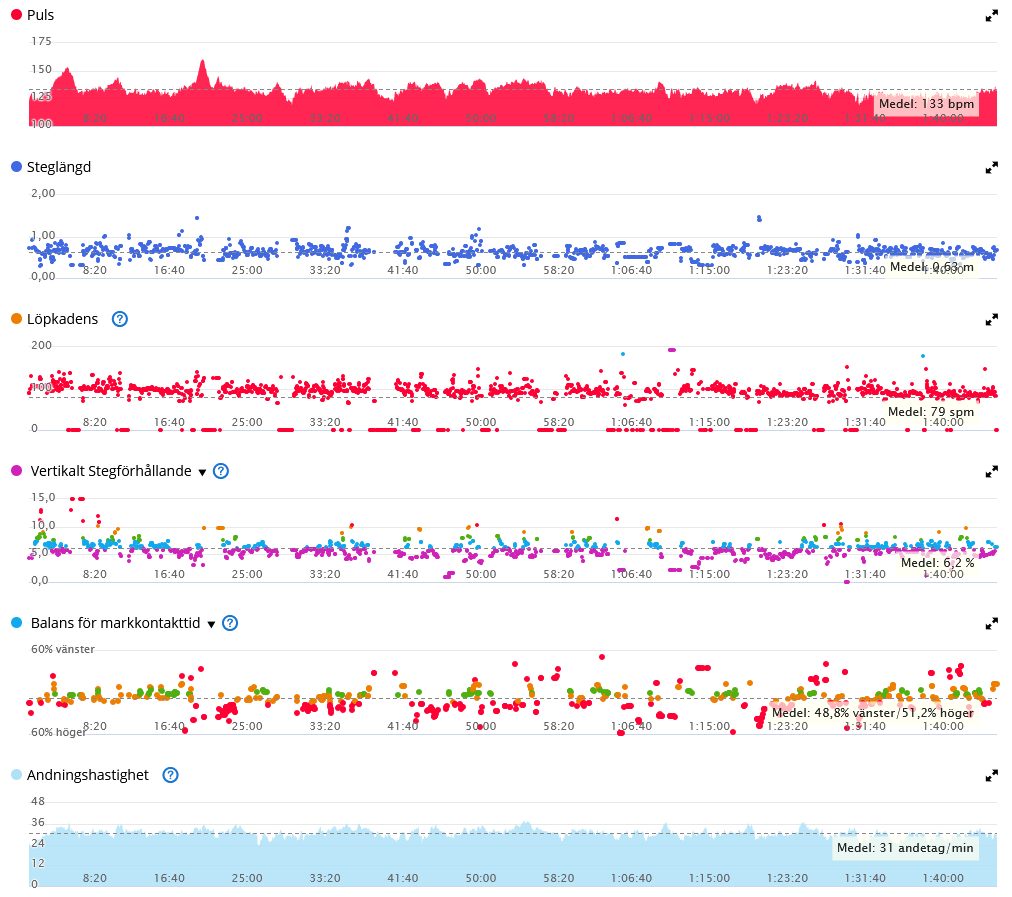Expand the Steglängd chart to fullscreen
This screenshot has height=897, width=1012.
point(991,168)
